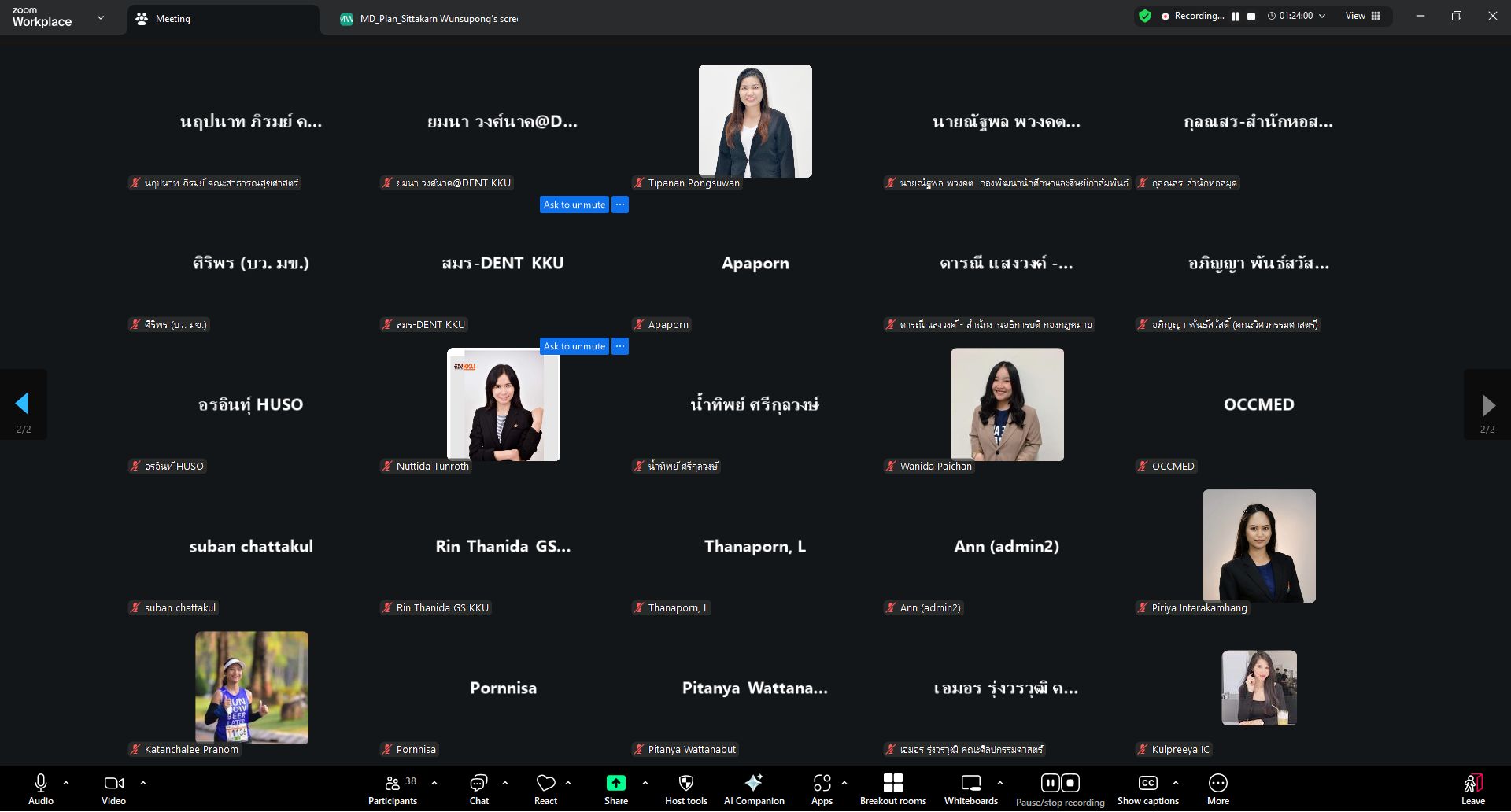
Task: Open the Participants panel
Action: [x=393, y=788]
